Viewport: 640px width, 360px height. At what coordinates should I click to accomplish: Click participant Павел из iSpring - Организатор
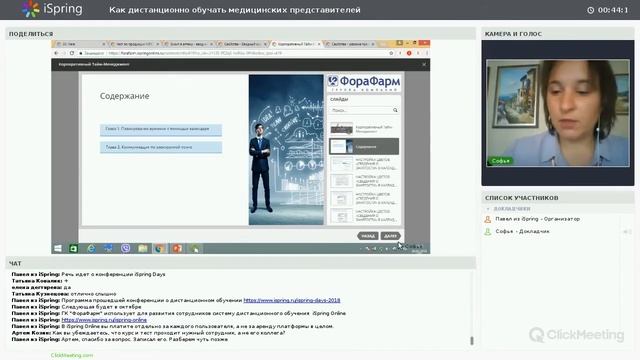click(x=537, y=219)
